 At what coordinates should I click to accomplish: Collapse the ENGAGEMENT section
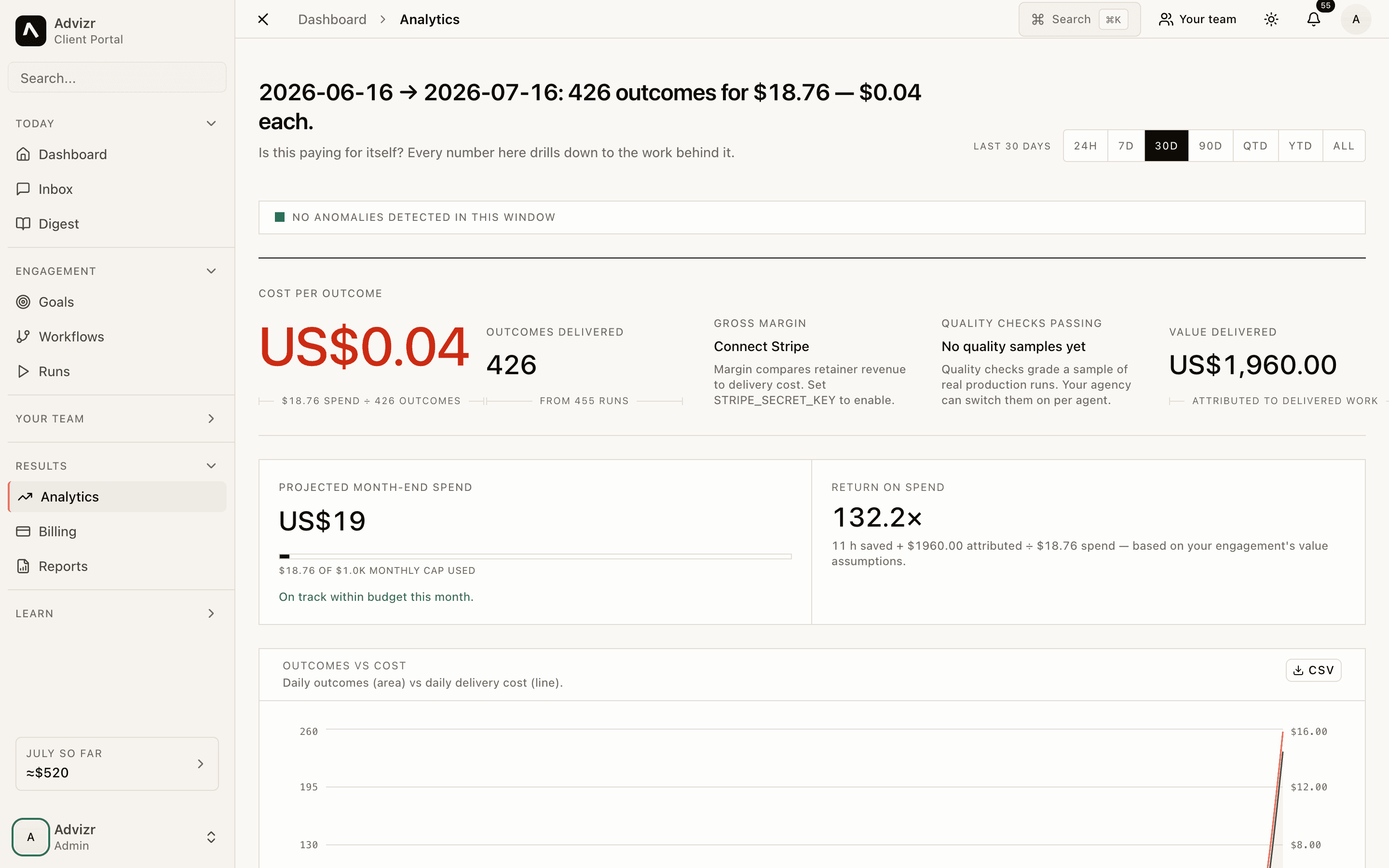(x=211, y=271)
